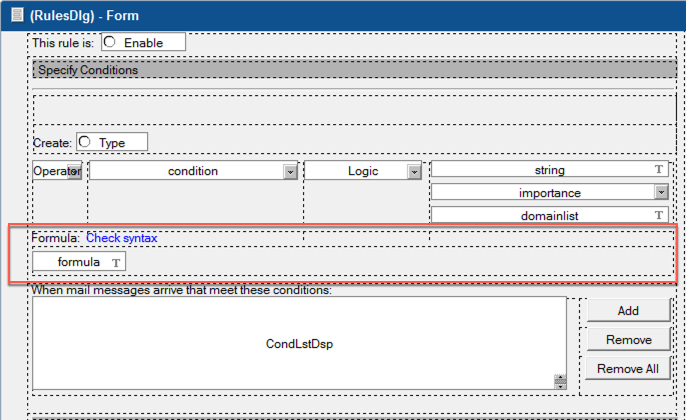Click the Remove button
The height and width of the screenshot is (420, 686).
tap(628, 340)
